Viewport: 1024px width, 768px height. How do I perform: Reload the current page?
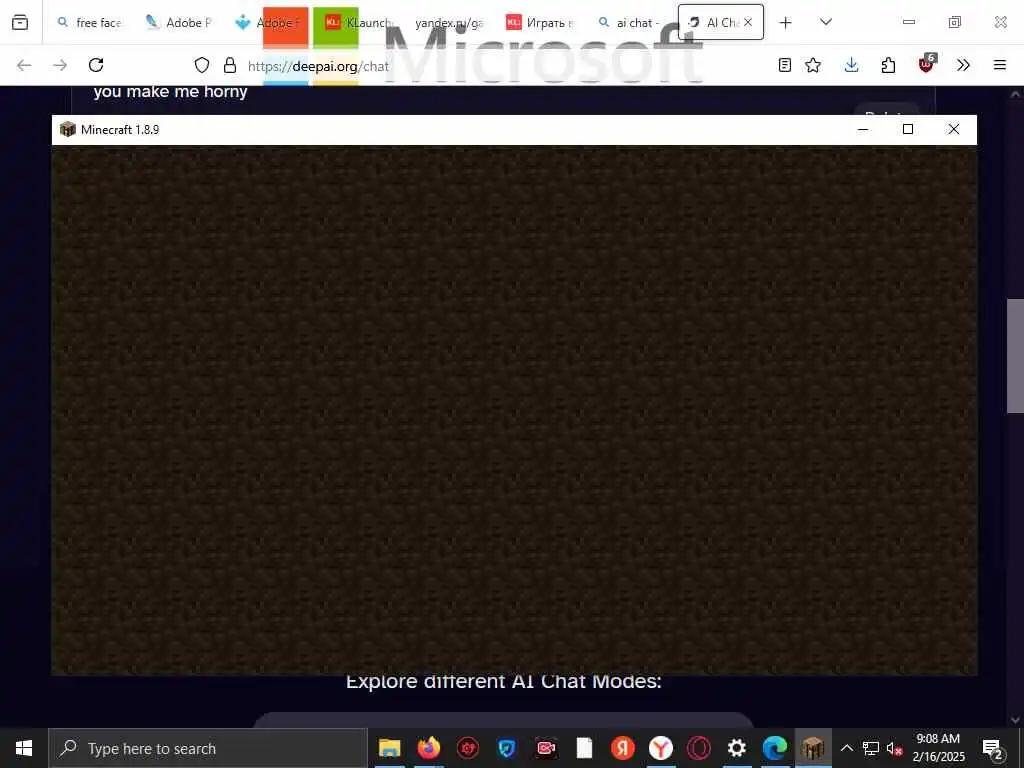pyautogui.click(x=96, y=65)
